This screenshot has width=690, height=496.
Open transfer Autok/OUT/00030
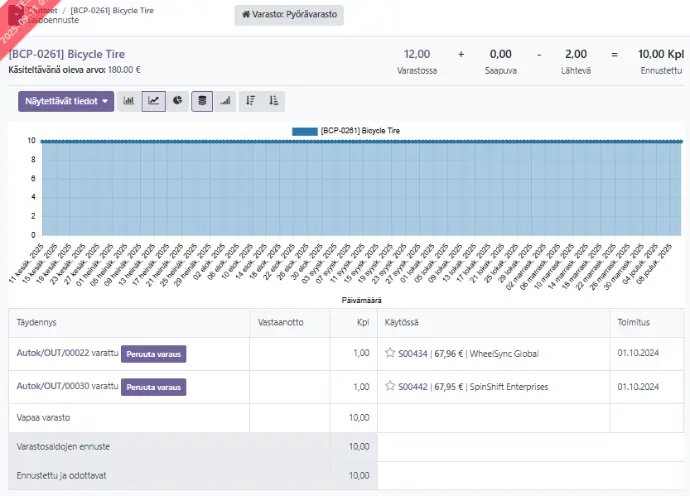point(53,386)
